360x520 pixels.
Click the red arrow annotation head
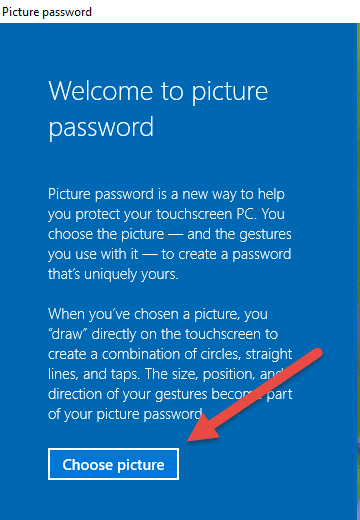(x=204, y=427)
